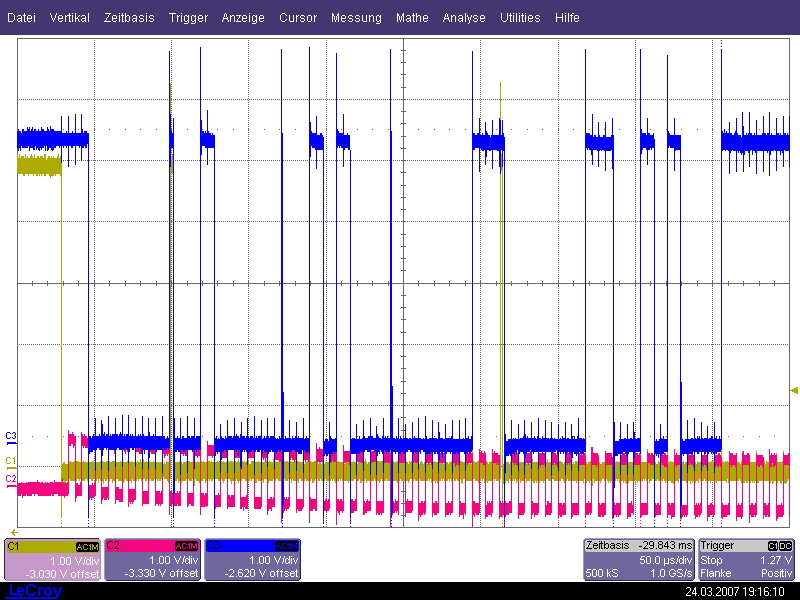Open the Cursor menu
The height and width of the screenshot is (600, 800).
click(x=298, y=18)
